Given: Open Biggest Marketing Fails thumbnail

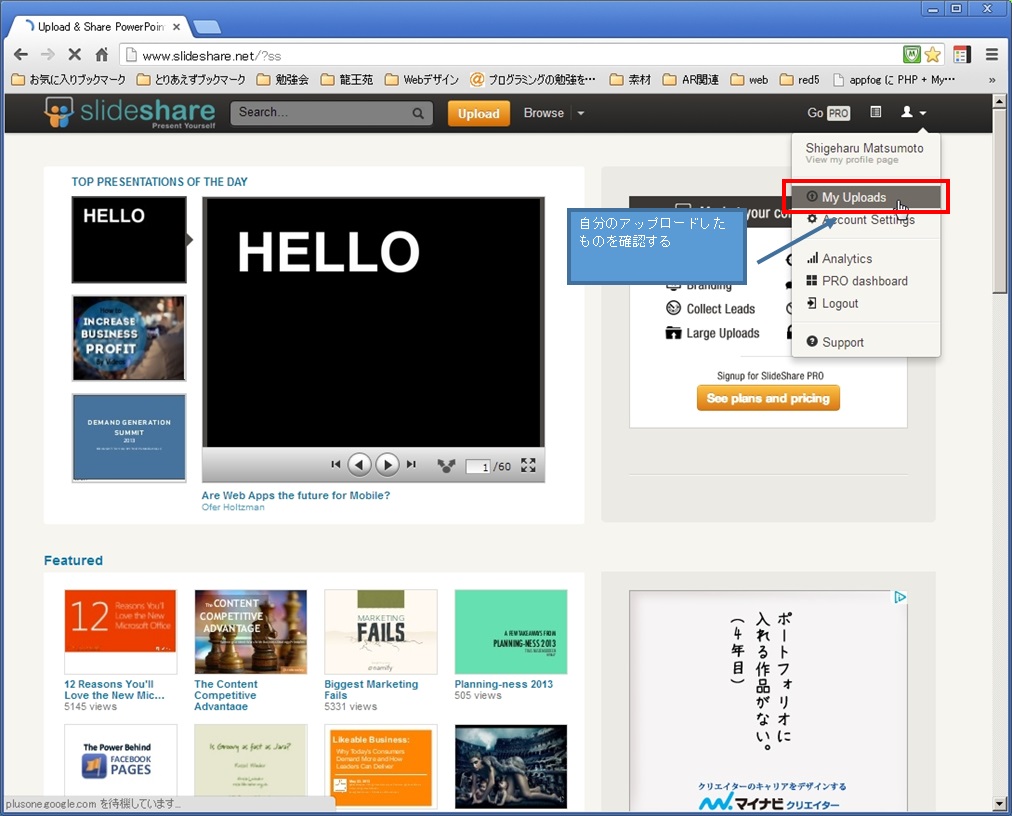Looking at the screenshot, I should pos(381,631).
